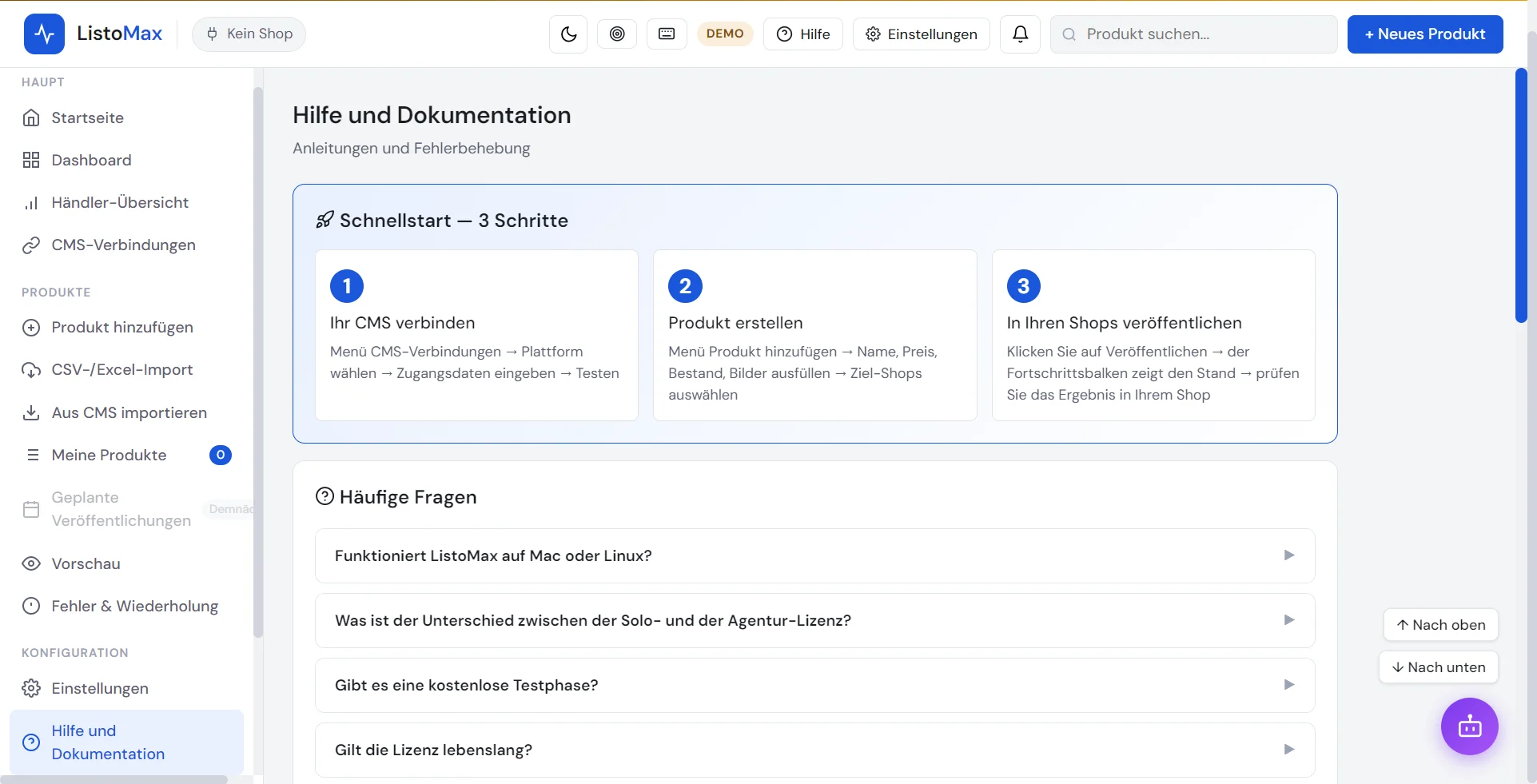
Task: Click the Vorschau eye icon
Action: [31, 563]
